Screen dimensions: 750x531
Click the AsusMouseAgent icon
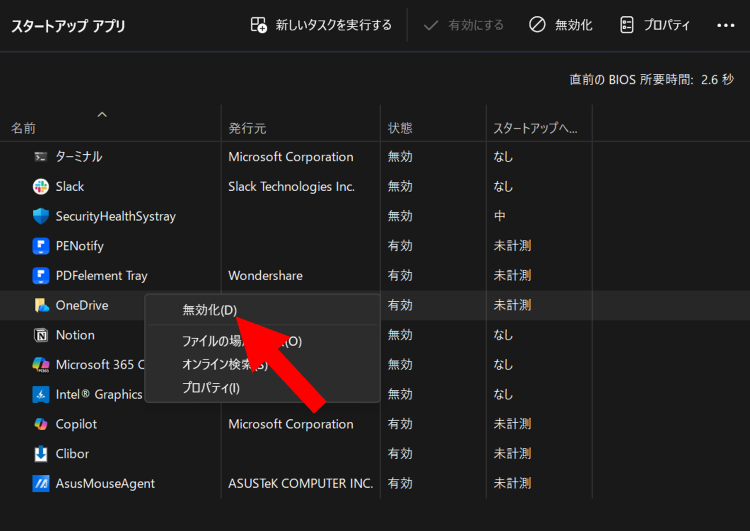point(41,484)
